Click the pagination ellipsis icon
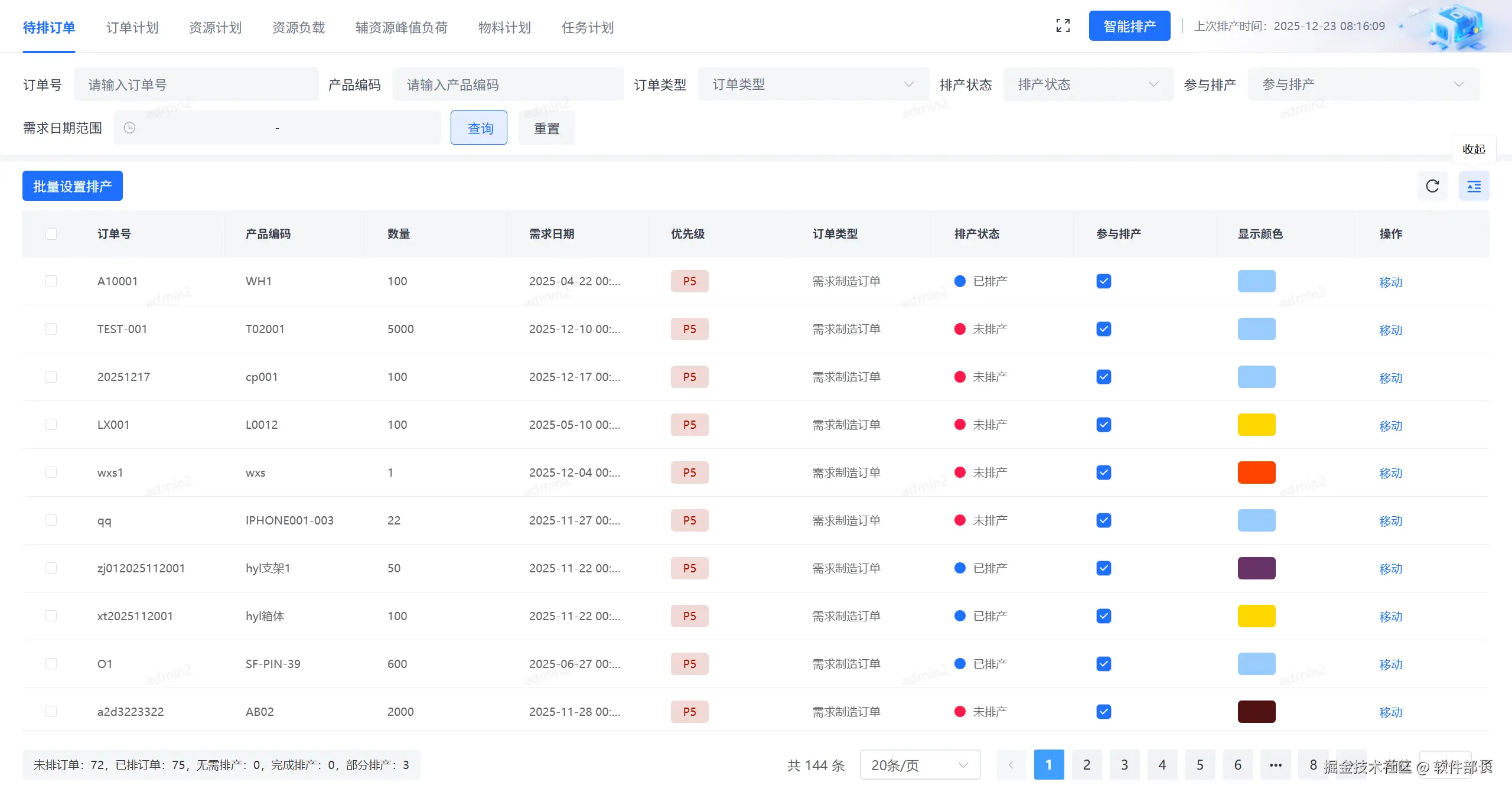 (1275, 765)
